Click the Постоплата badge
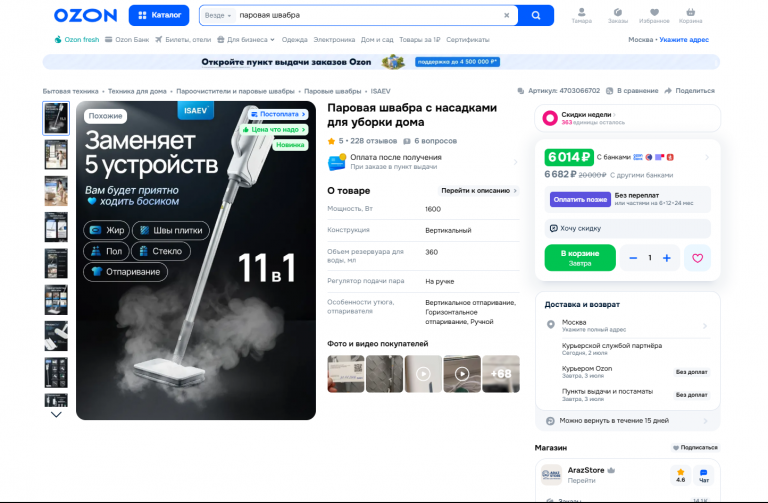The image size is (768, 503). 278,114
